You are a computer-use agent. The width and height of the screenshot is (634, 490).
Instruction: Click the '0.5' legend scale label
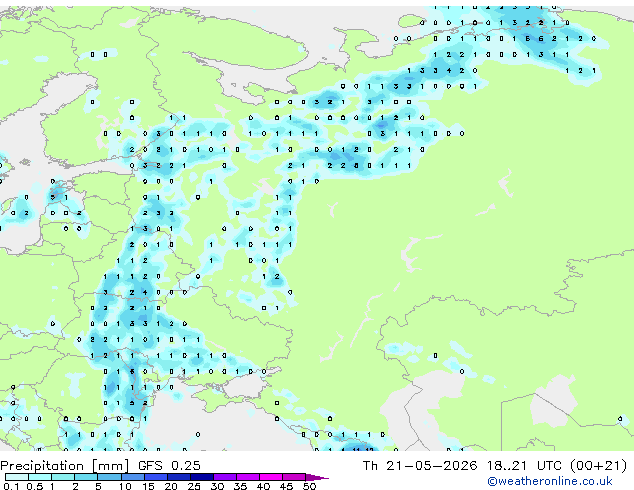[35, 486]
